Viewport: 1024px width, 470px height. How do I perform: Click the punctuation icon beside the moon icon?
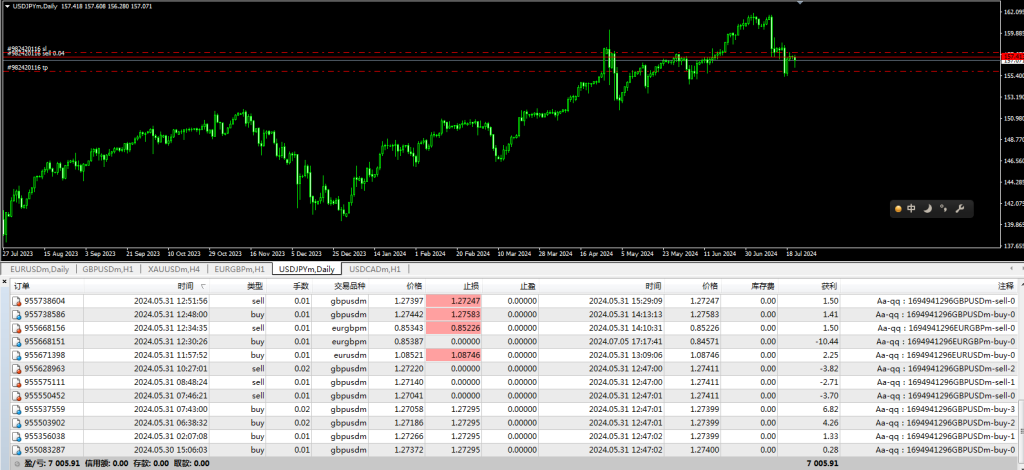(x=943, y=208)
